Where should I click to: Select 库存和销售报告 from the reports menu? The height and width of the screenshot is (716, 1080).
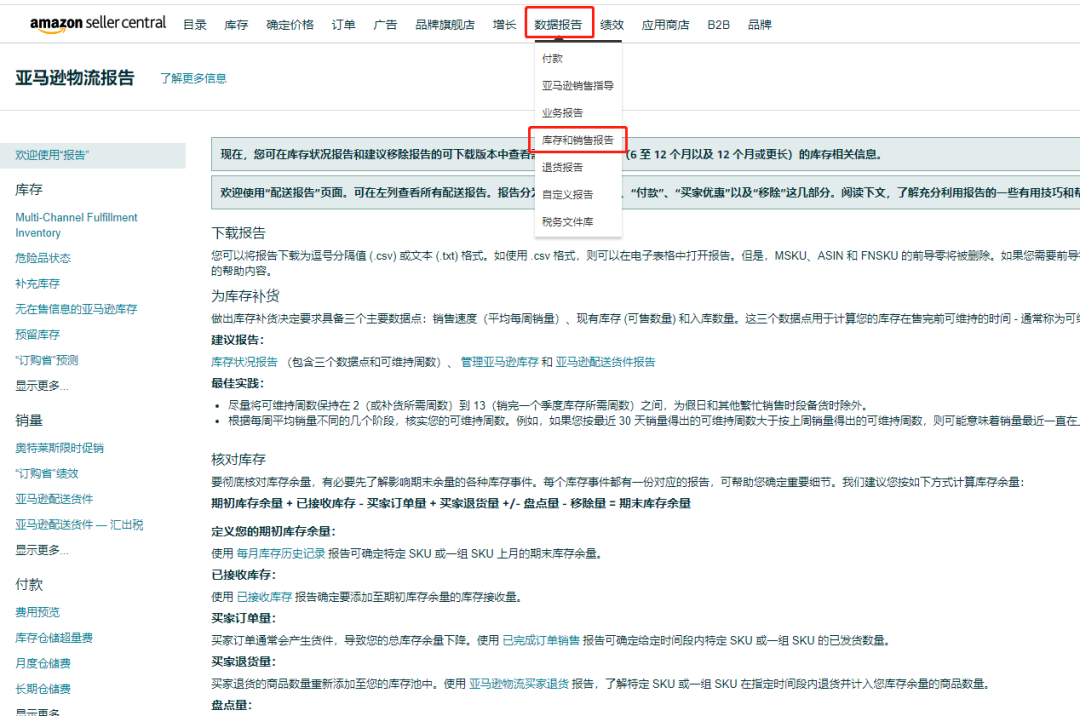(577, 140)
